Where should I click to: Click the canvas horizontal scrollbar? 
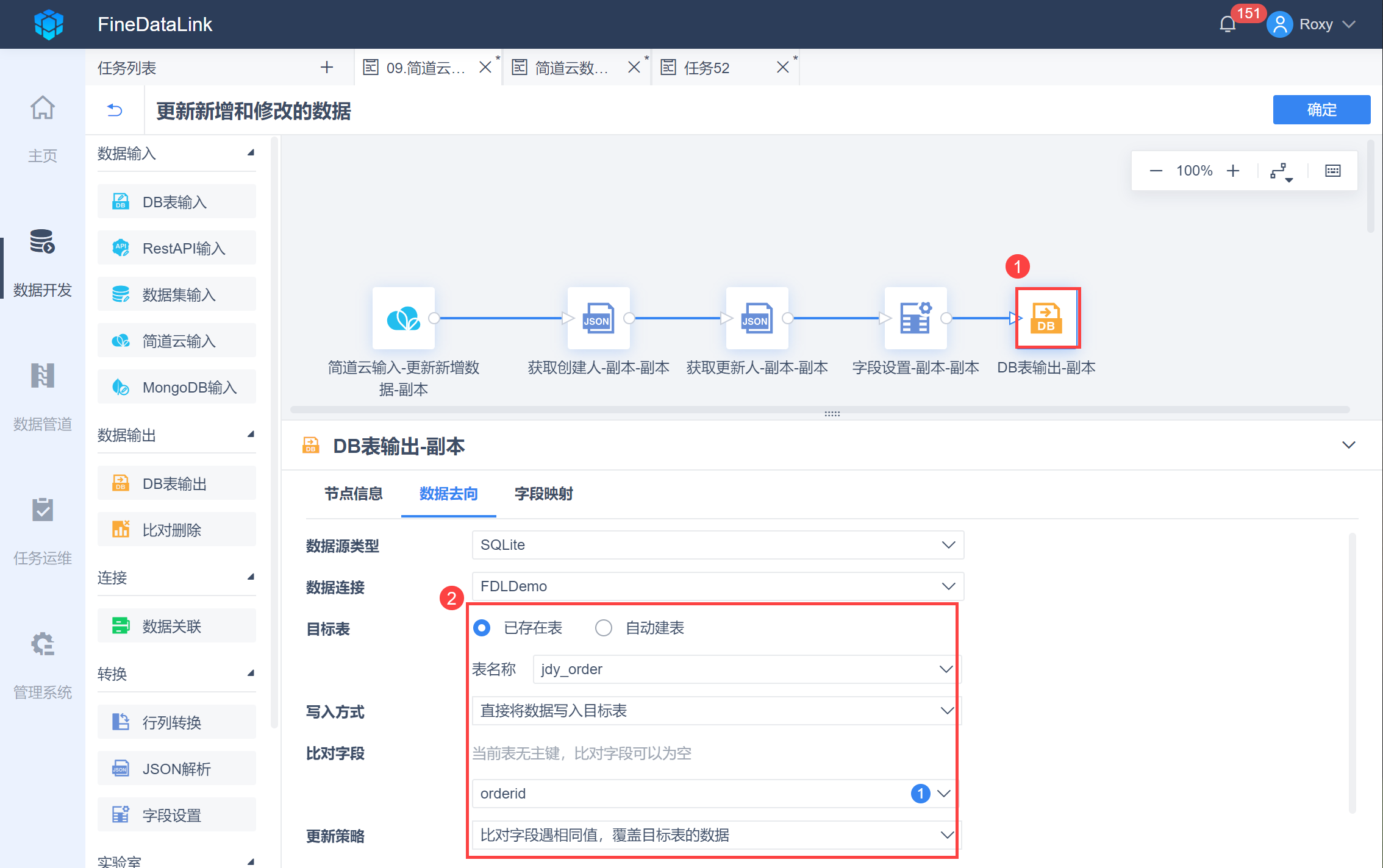coord(820,410)
